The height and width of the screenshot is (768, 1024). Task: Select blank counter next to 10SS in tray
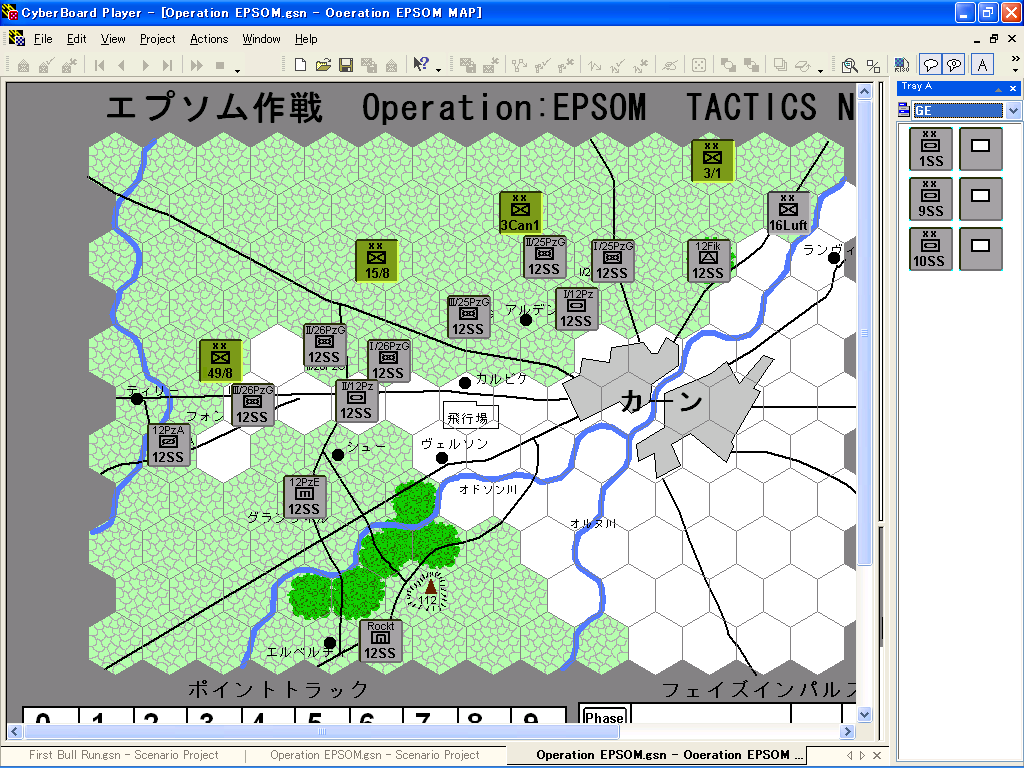pyautogui.click(x=981, y=249)
